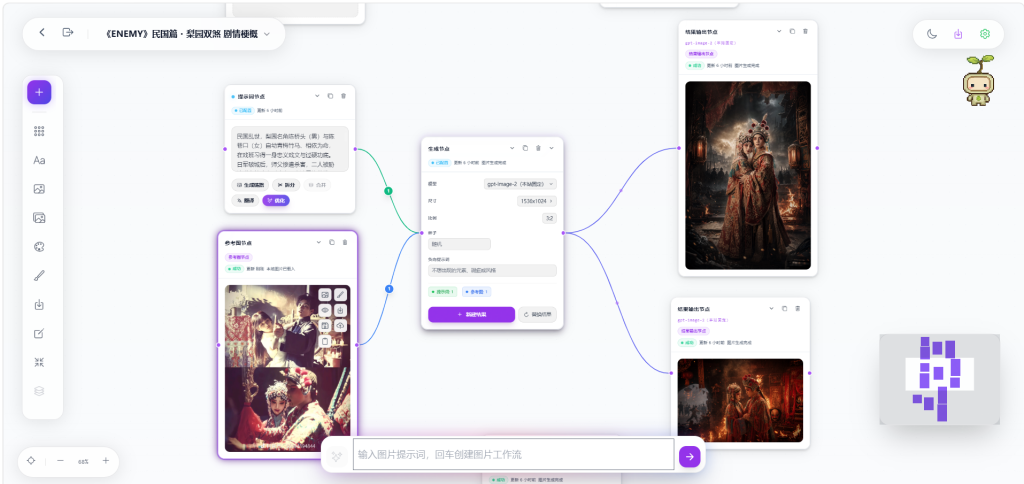The image size is (1024, 484).
Task: Zoom in with the plus button
Action: point(106,460)
